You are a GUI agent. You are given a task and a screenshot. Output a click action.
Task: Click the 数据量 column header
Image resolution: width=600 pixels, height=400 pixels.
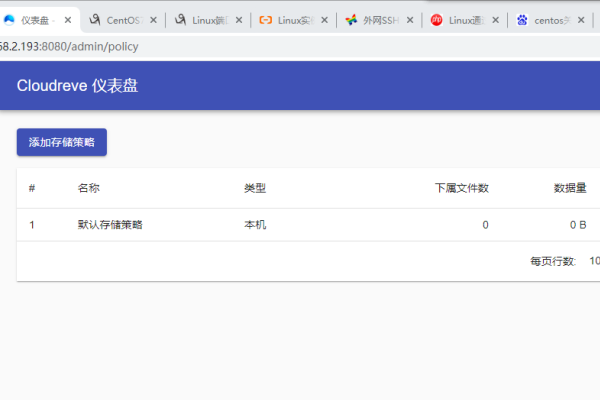tap(570, 188)
